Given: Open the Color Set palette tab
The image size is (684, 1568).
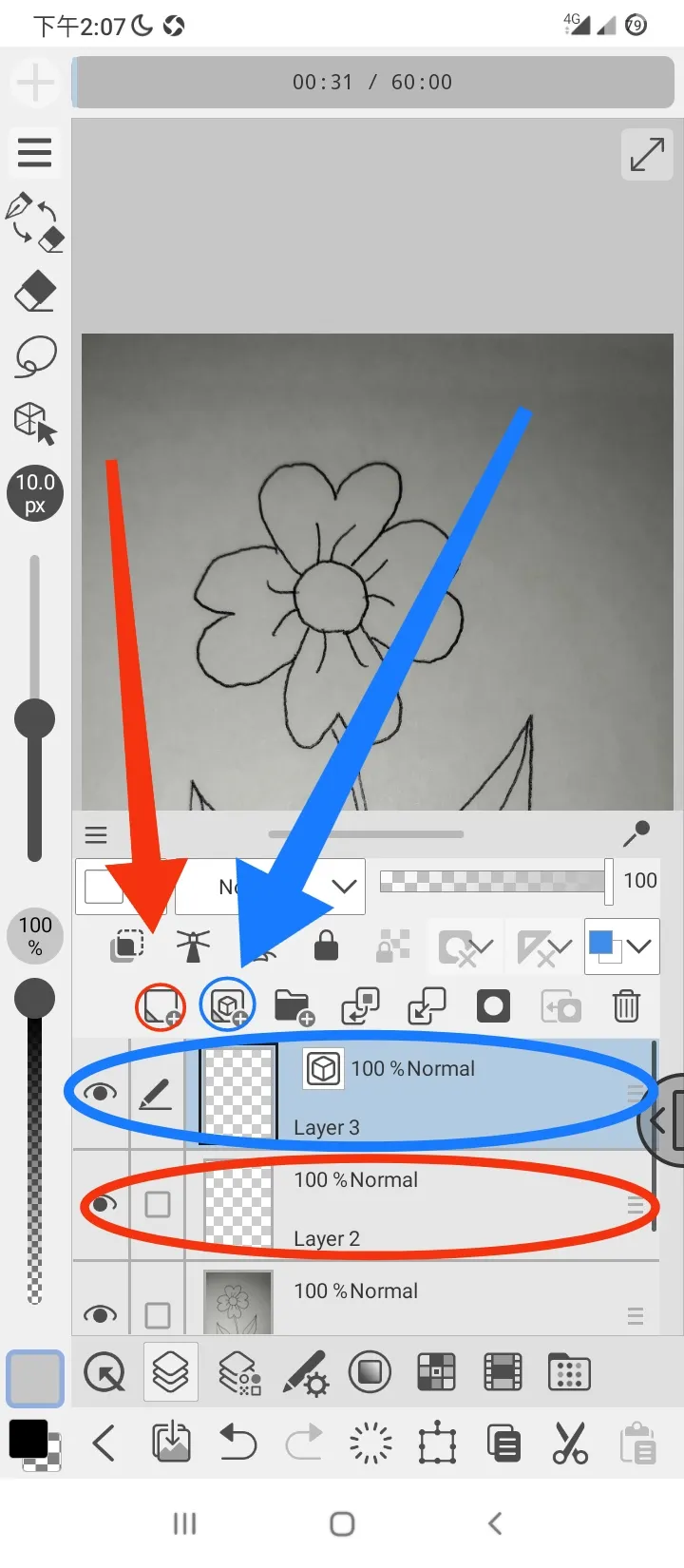Looking at the screenshot, I should point(436,1372).
